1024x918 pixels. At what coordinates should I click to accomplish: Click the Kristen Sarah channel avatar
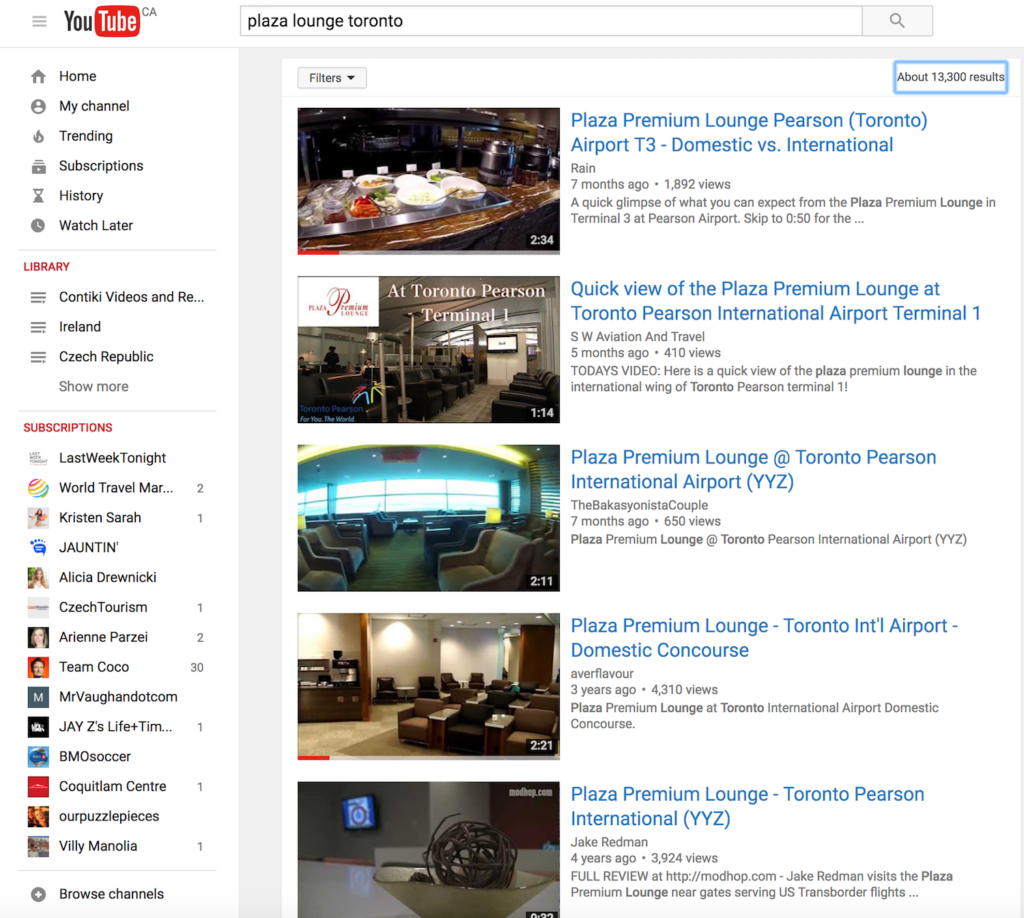click(x=39, y=518)
